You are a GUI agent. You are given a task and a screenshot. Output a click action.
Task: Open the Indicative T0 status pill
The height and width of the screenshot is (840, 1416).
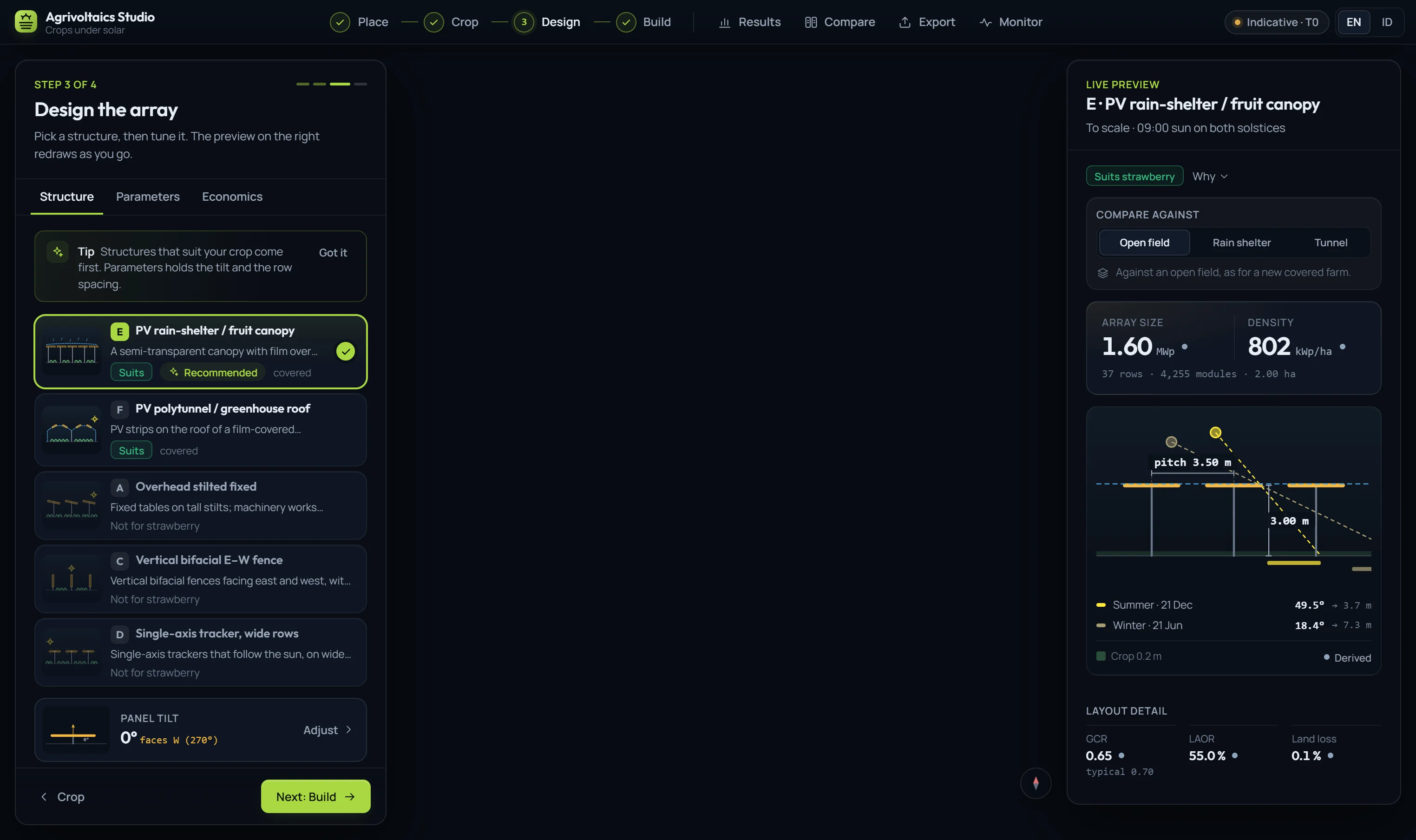click(x=1276, y=22)
